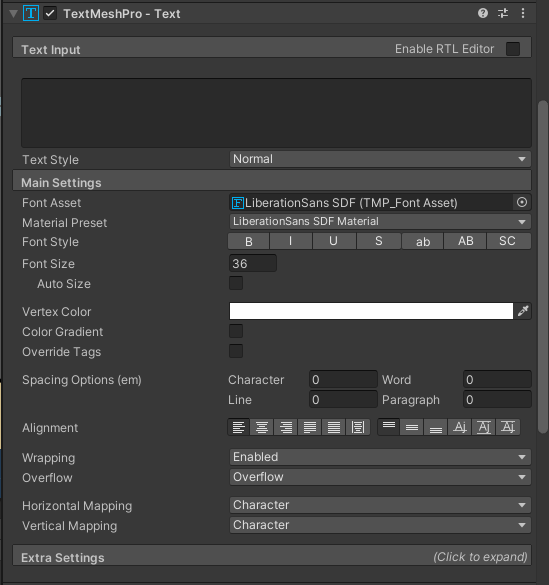Open the preset selector sliders icon
This screenshot has width=549, height=585.
coord(503,13)
